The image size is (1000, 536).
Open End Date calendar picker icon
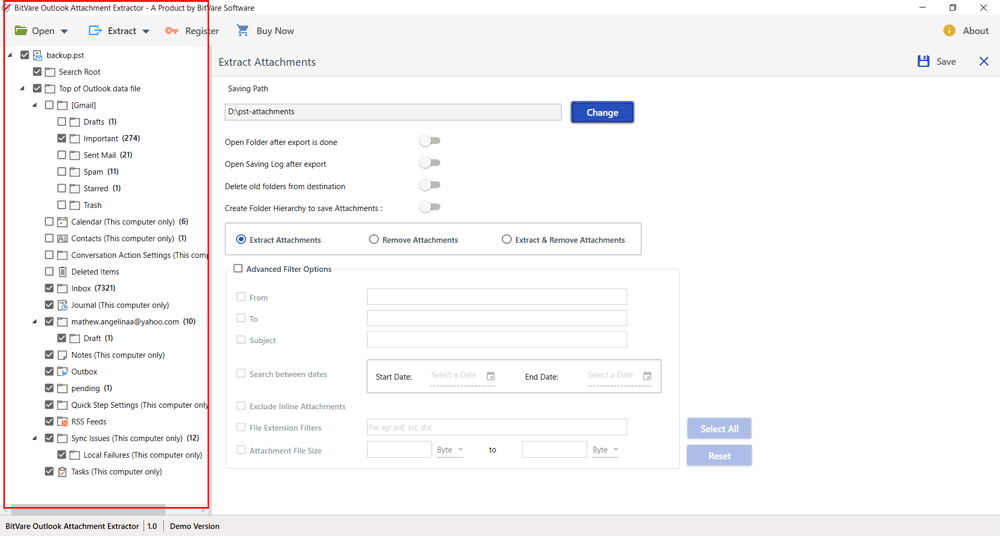(647, 376)
